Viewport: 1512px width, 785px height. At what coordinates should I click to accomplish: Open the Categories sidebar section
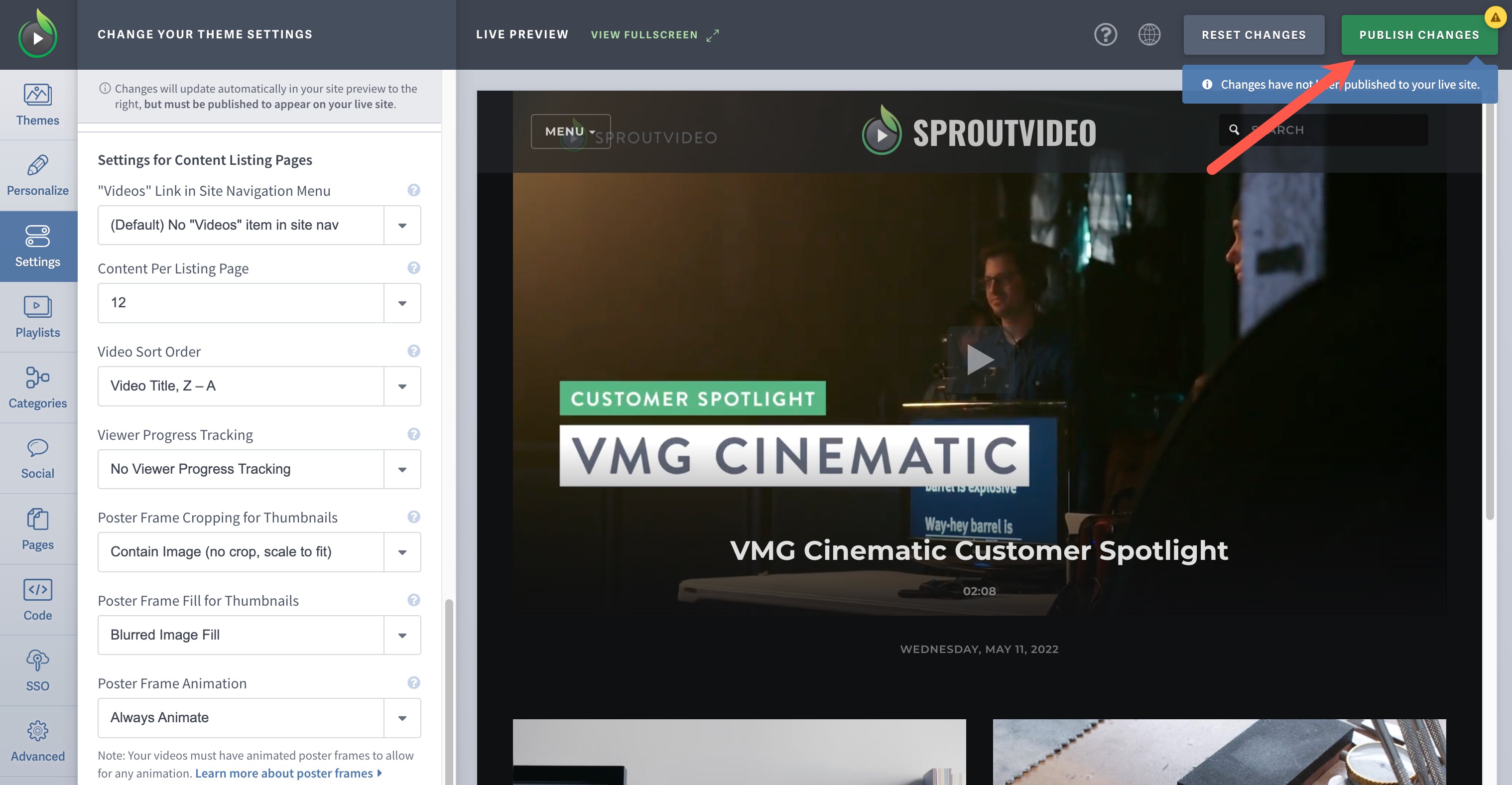pyautogui.click(x=37, y=388)
